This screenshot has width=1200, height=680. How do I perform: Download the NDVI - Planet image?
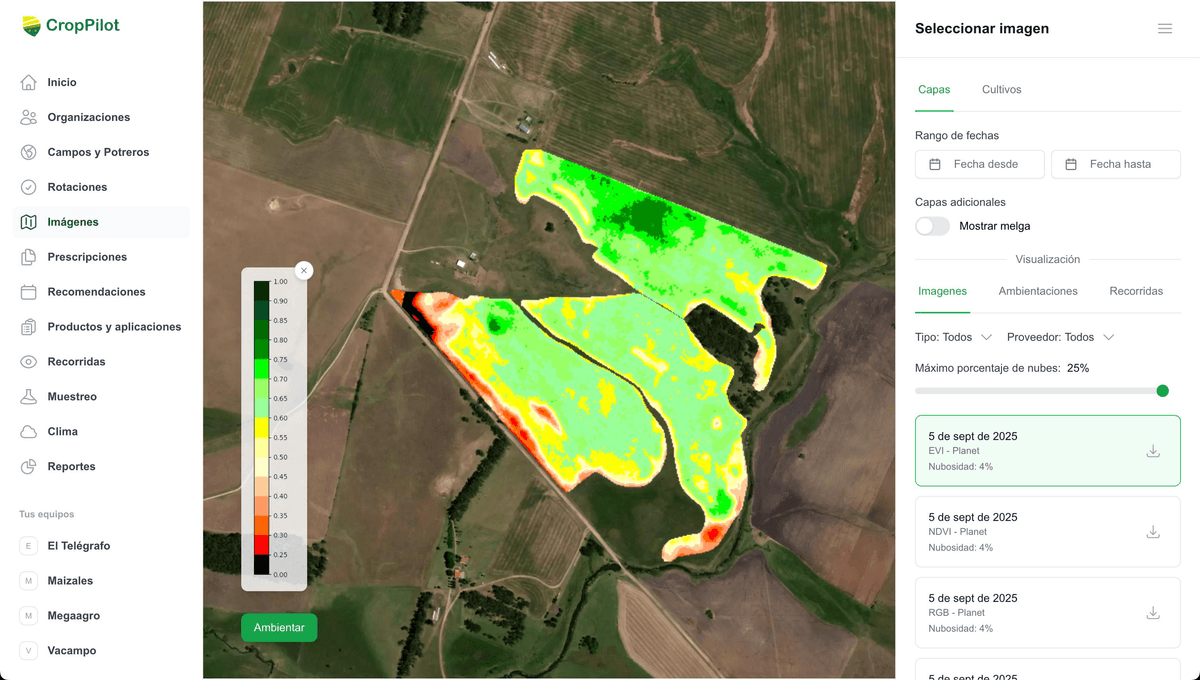click(x=1153, y=532)
